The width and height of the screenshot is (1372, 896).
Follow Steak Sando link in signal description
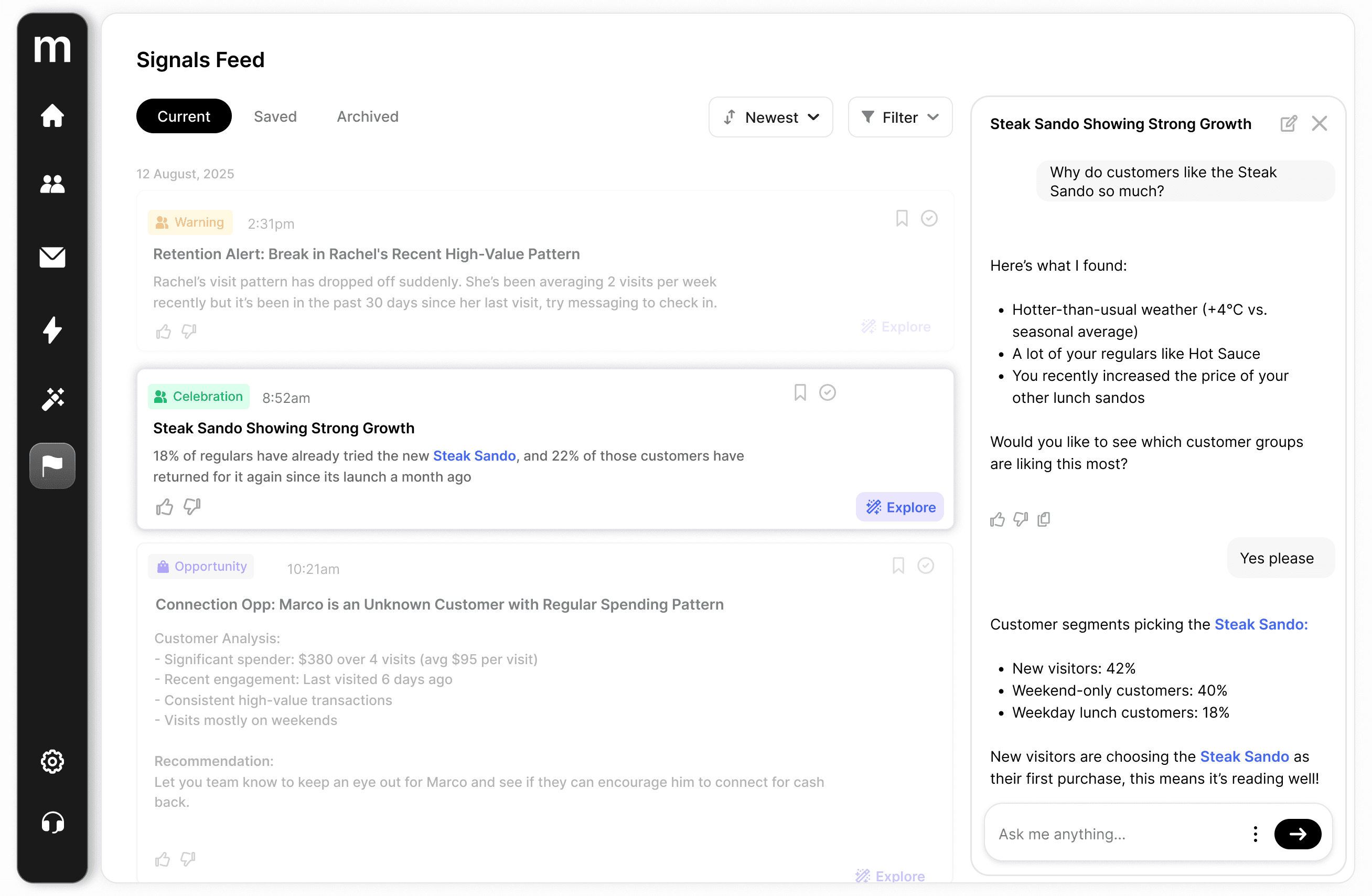click(474, 456)
